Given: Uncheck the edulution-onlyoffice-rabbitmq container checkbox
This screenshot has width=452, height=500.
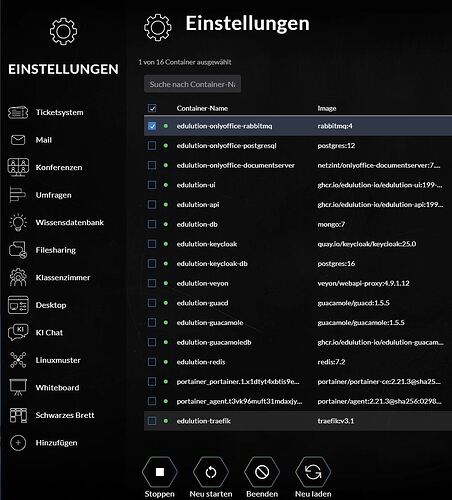Looking at the screenshot, I should tap(152, 126).
